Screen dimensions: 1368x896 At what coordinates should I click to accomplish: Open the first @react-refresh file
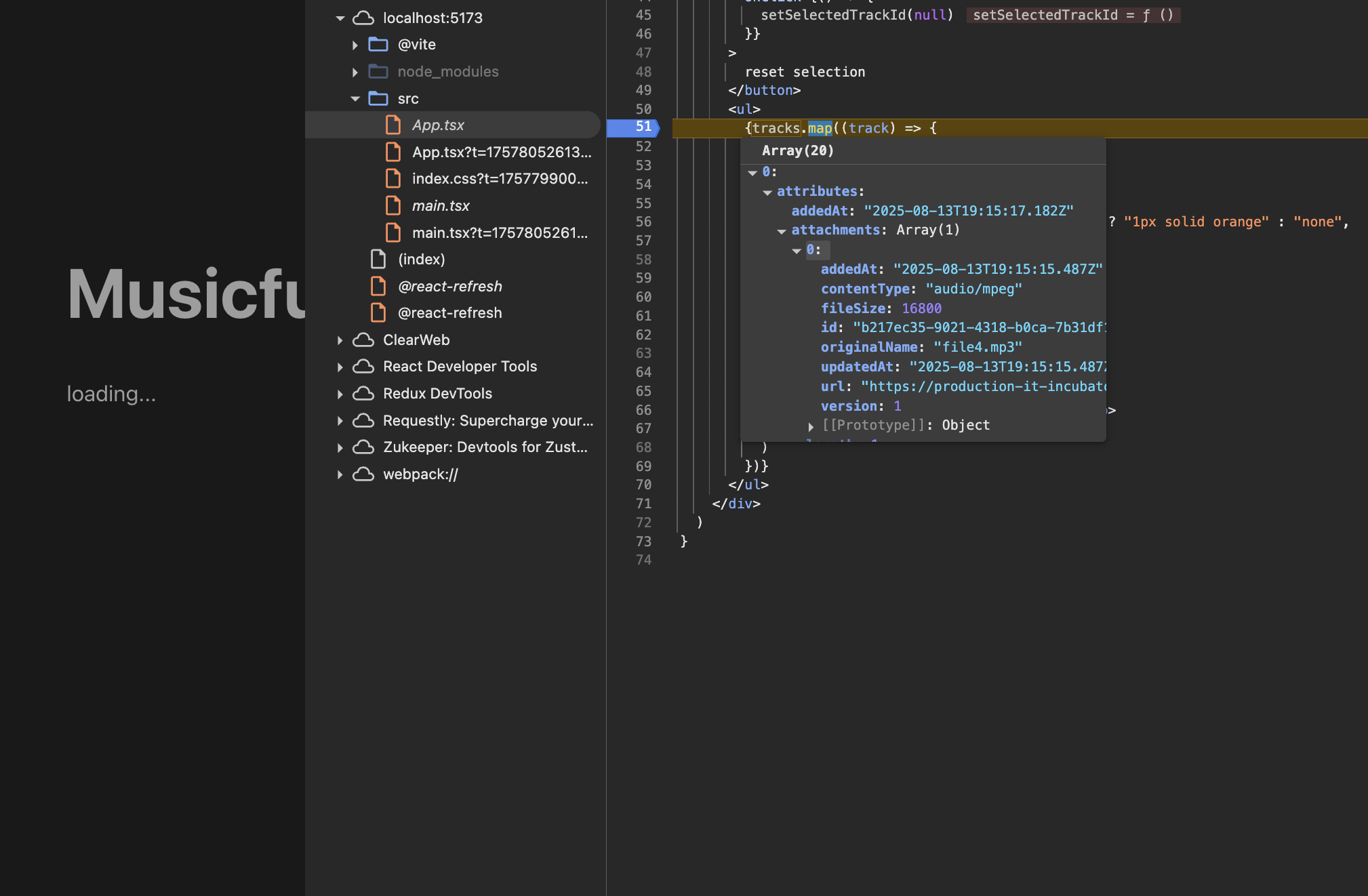click(449, 287)
